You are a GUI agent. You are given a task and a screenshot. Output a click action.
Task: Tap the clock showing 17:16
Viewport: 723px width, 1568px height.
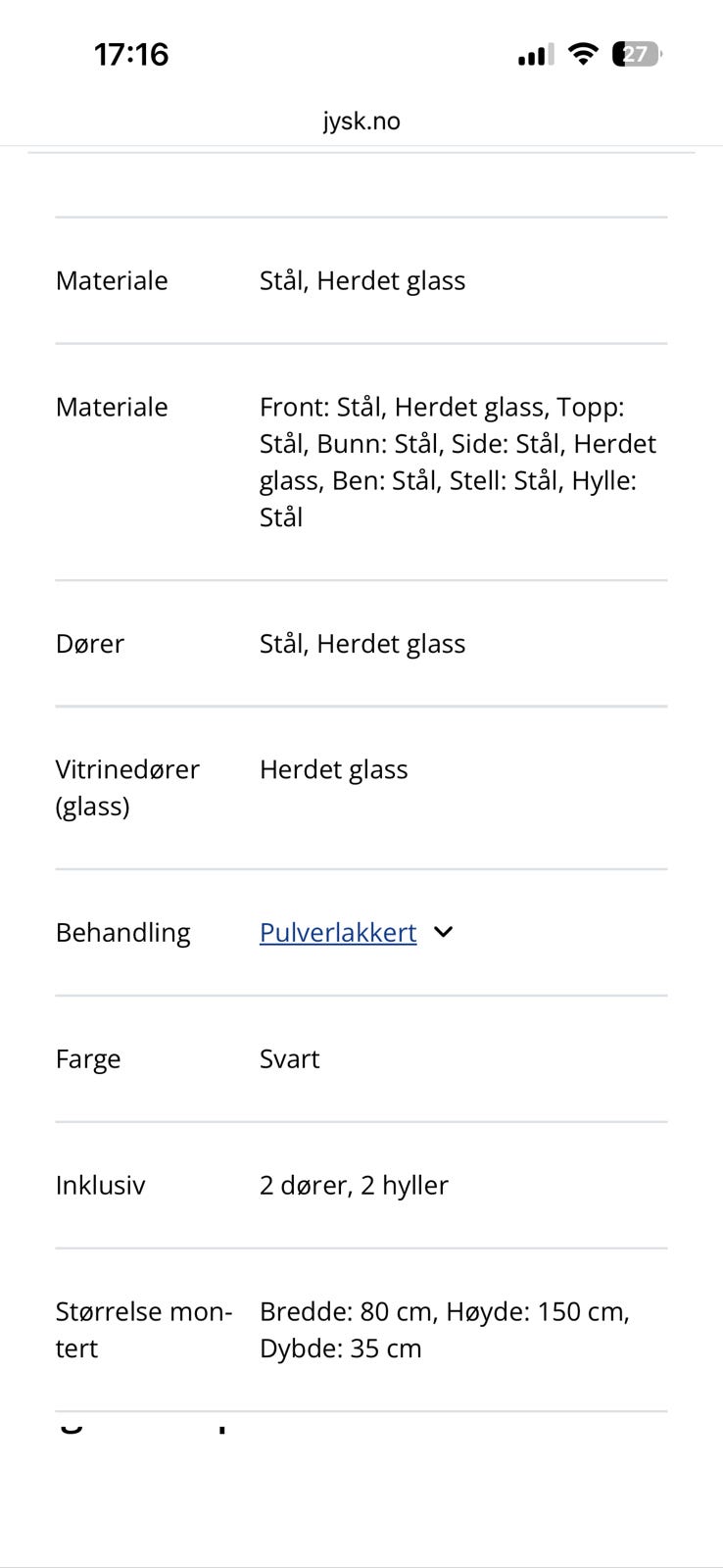pos(132,54)
